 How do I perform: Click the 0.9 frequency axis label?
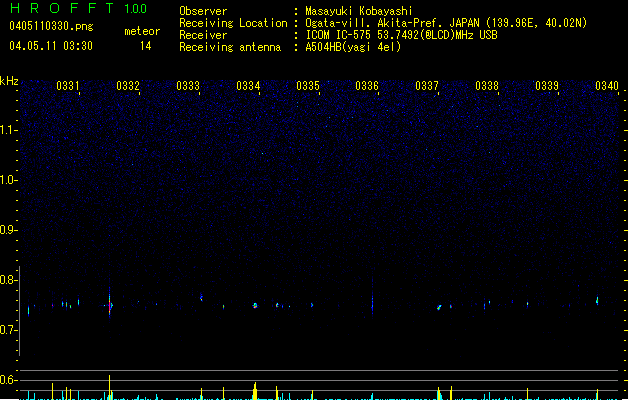coord(8,230)
